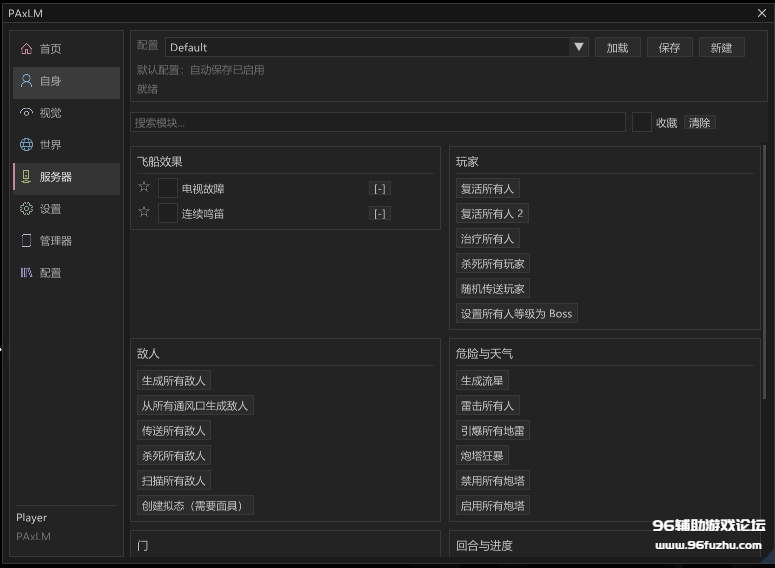Click the [-] keybind button for 电视故障
Viewport: 775px width, 568px height.
point(380,189)
